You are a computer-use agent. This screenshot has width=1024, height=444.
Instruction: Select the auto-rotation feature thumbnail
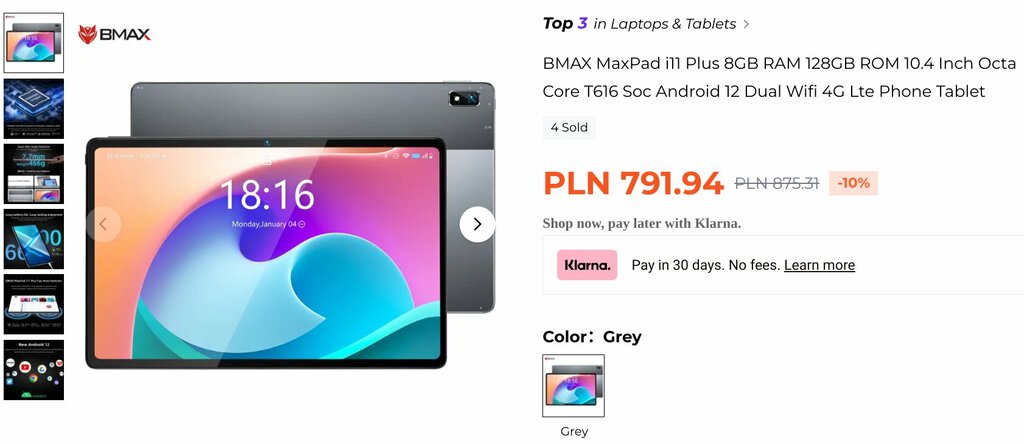tap(34, 304)
